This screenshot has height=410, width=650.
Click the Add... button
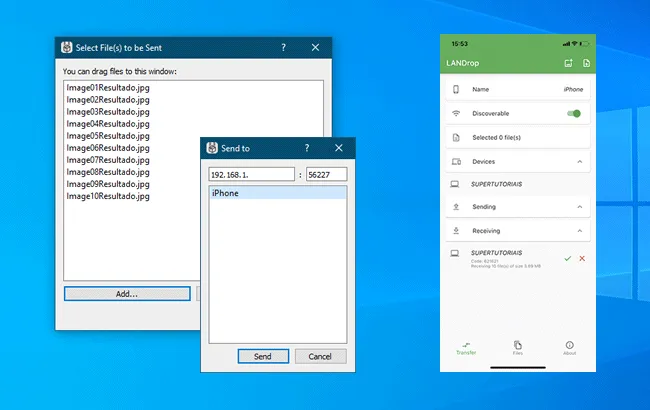coord(126,294)
